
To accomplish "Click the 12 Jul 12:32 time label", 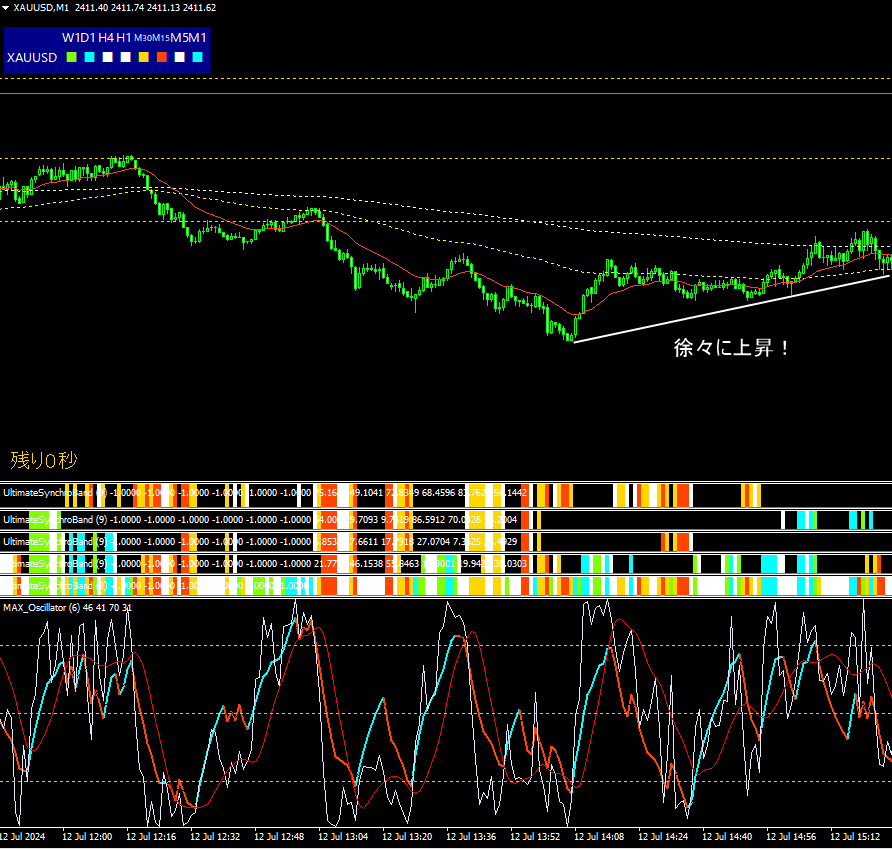I will click(215, 837).
